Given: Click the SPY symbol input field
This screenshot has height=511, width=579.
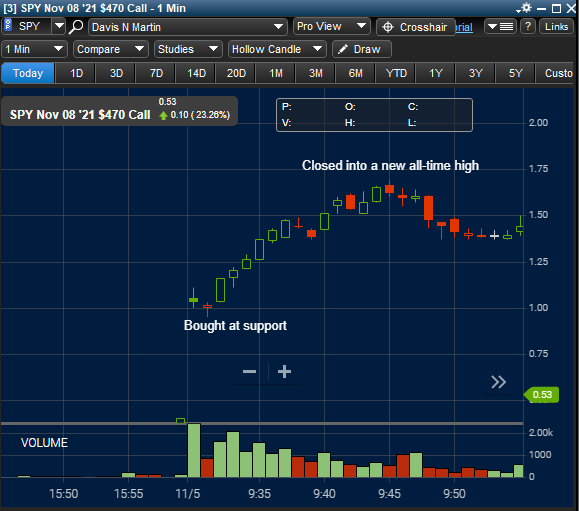Looking at the screenshot, I should click(31, 26).
